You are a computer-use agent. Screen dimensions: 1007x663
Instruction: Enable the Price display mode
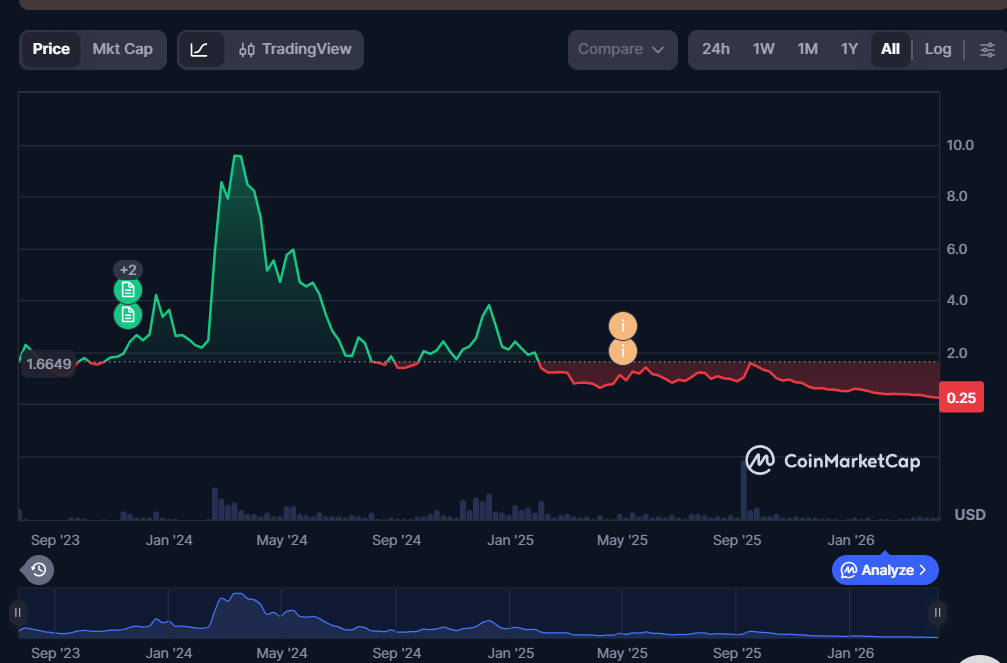click(51, 48)
